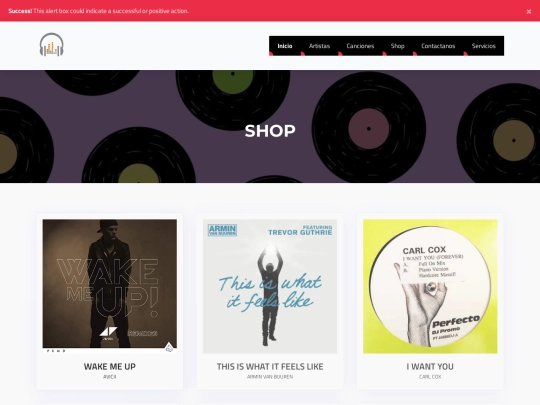This screenshot has width=540, height=405.
Task: Click the Armin Van Buuren cover logo
Action: (x=222, y=230)
